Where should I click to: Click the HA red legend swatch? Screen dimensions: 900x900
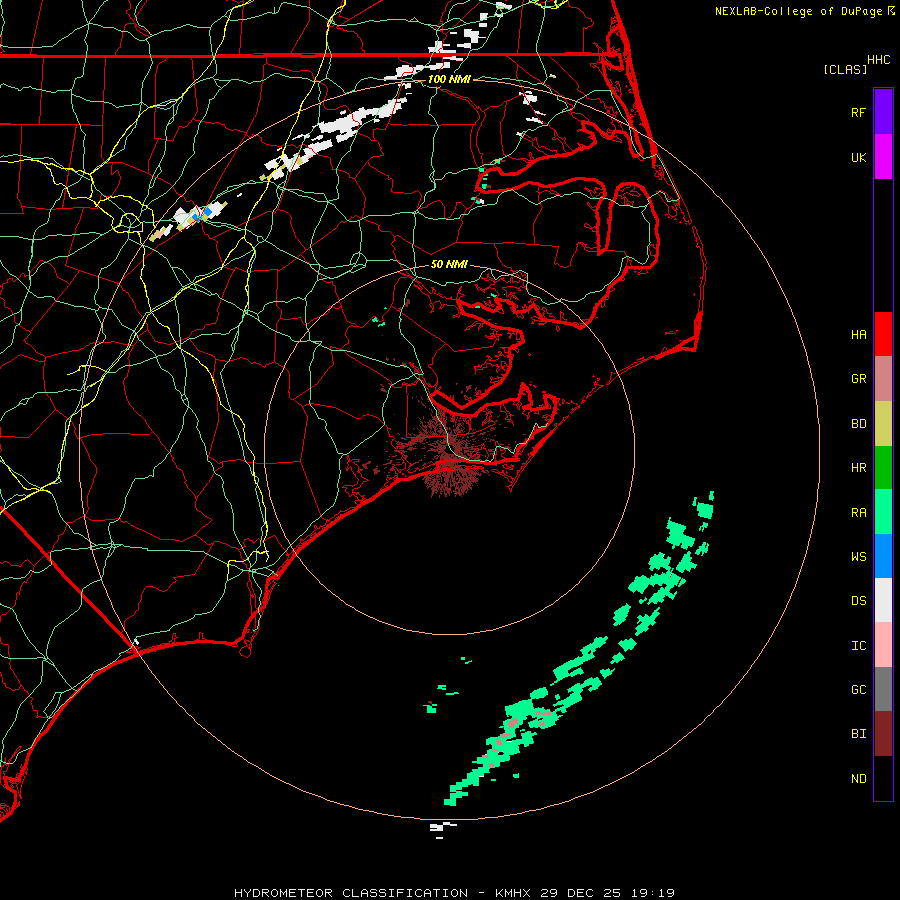point(883,334)
